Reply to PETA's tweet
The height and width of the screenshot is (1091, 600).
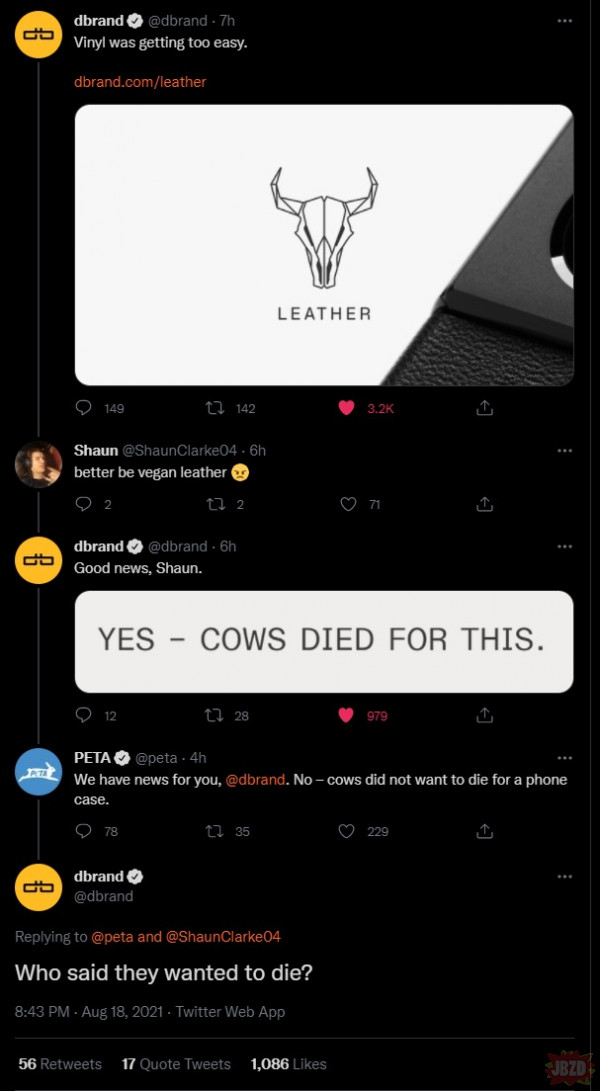pyautogui.click(x=84, y=831)
